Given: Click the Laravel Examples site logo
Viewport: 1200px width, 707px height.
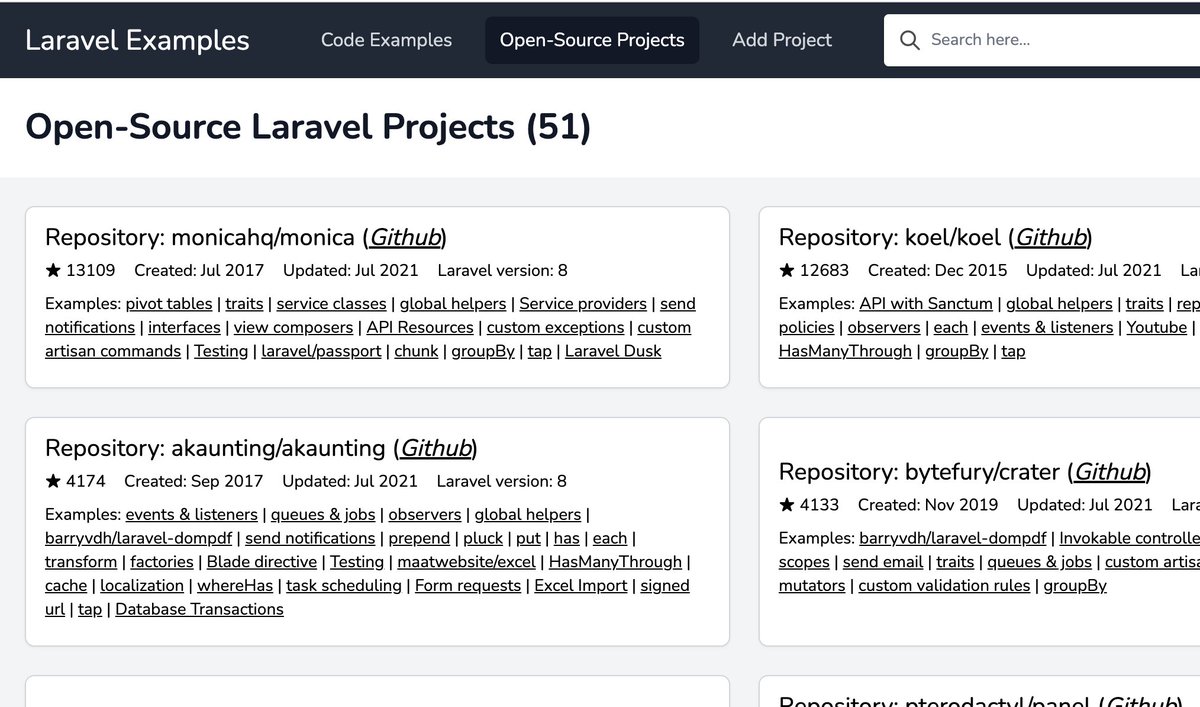Looking at the screenshot, I should 137,40.
